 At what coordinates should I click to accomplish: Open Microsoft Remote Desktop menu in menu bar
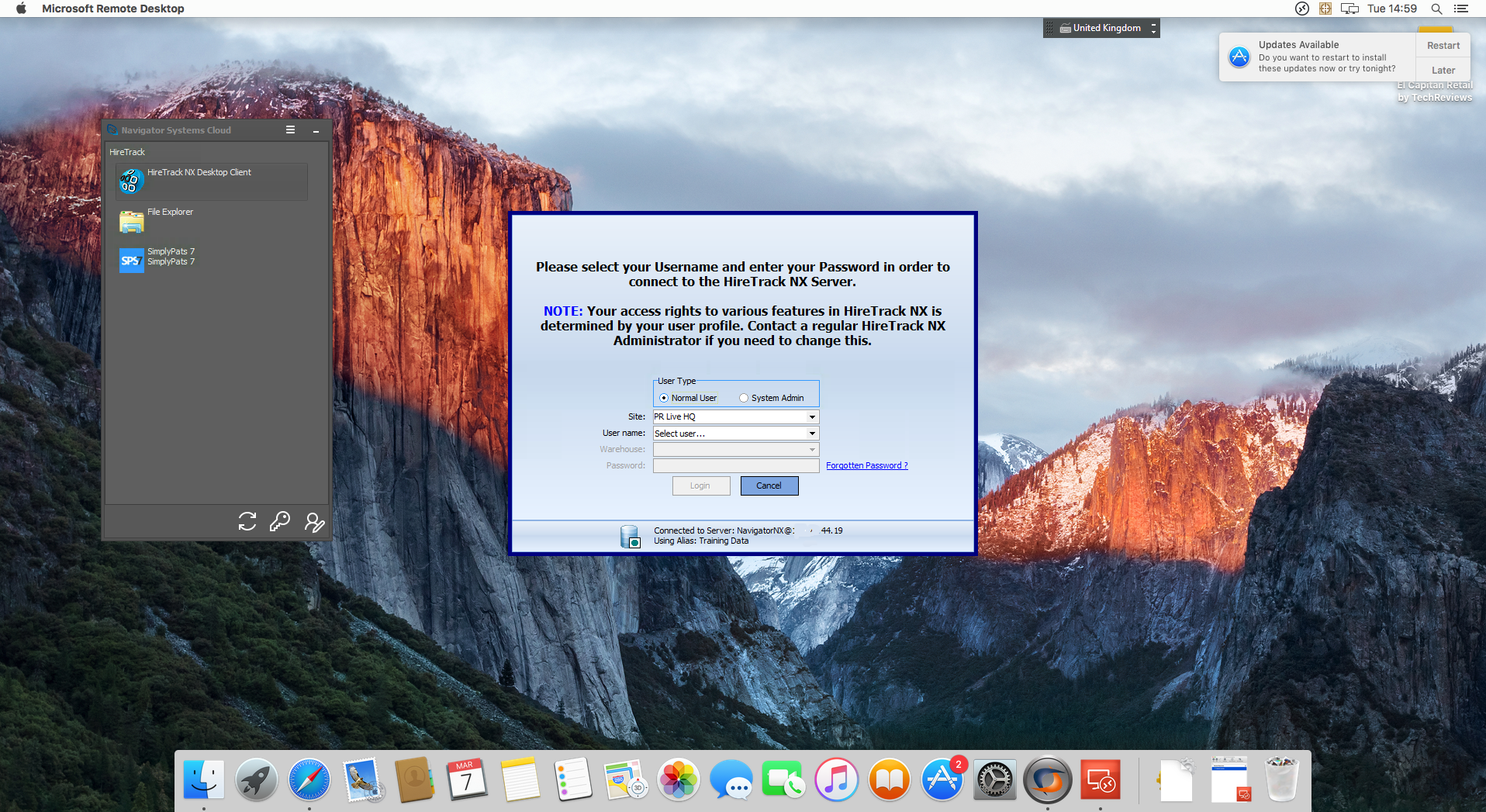(113, 9)
